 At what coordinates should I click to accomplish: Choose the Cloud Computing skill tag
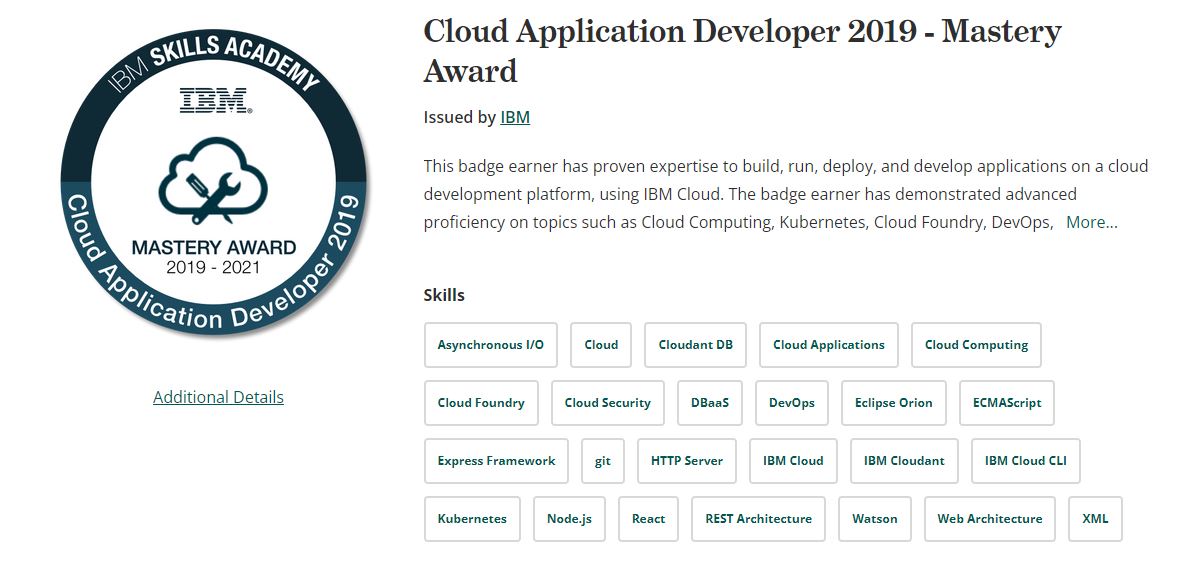976,345
